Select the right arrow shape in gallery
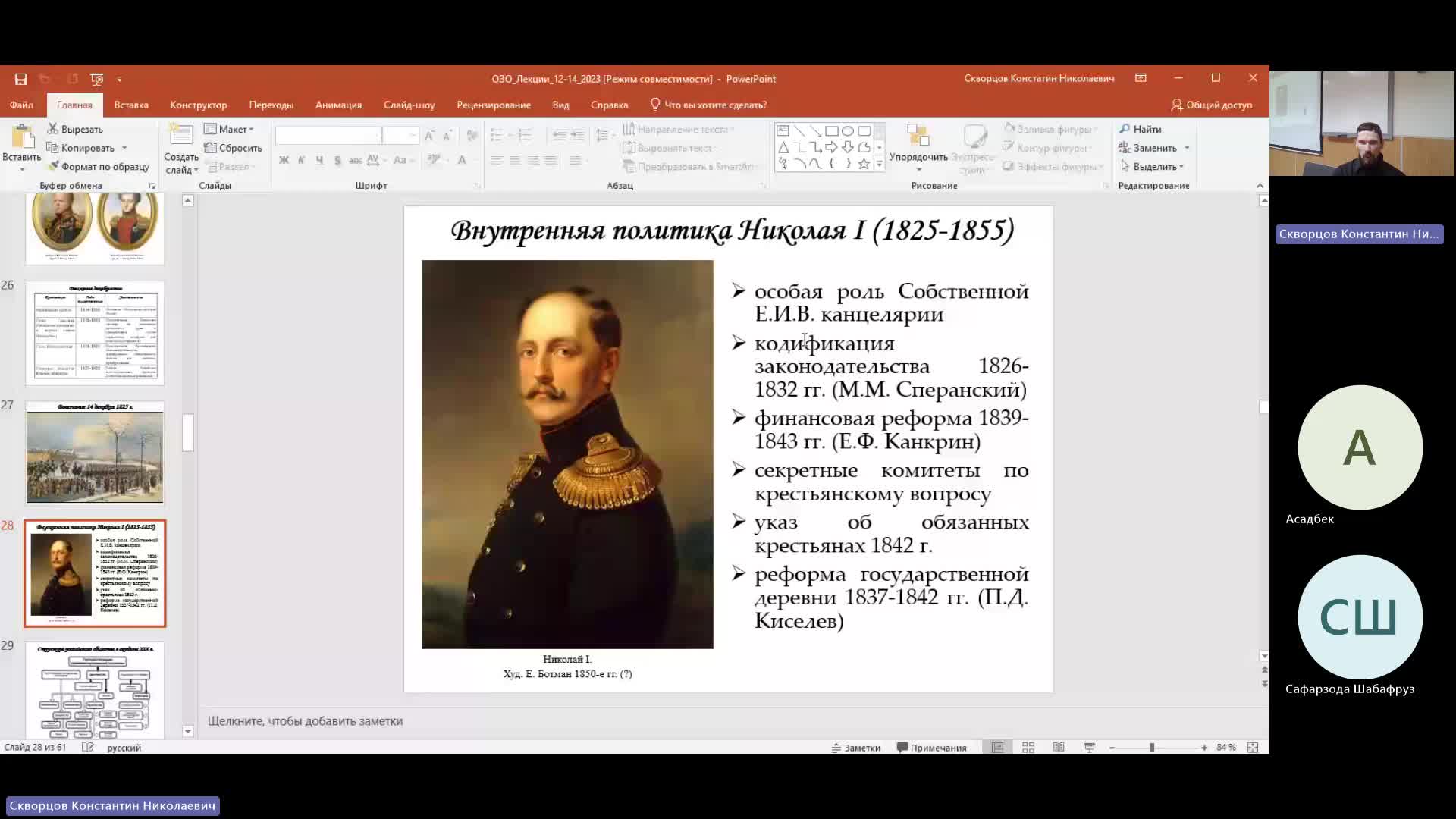This screenshot has height=819, width=1456. point(831,147)
